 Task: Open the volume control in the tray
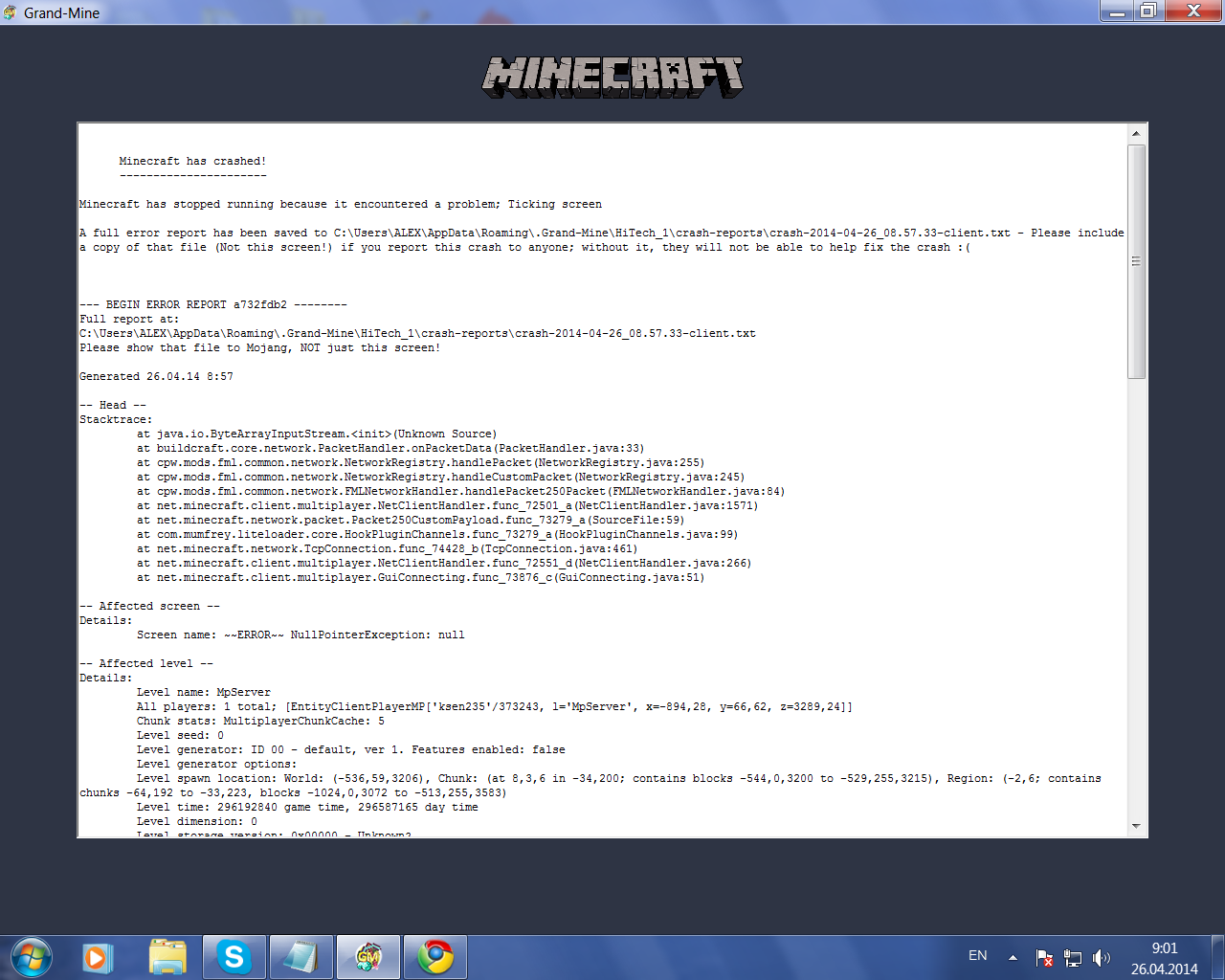(1102, 957)
